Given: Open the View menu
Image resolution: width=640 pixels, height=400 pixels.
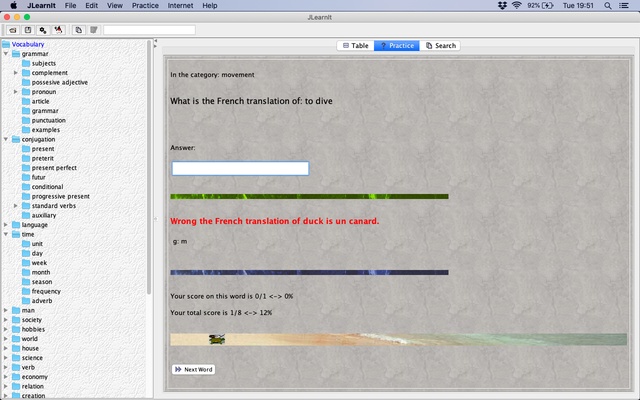Looking at the screenshot, I should [x=115, y=5].
